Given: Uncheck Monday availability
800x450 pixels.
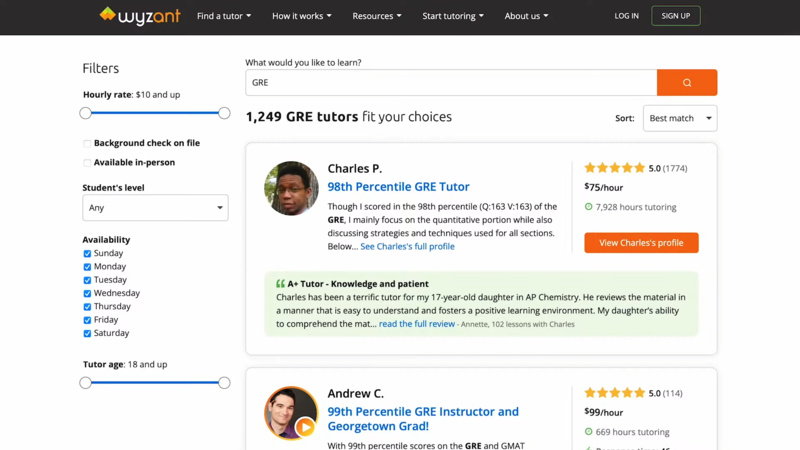Looking at the screenshot, I should [87, 267].
